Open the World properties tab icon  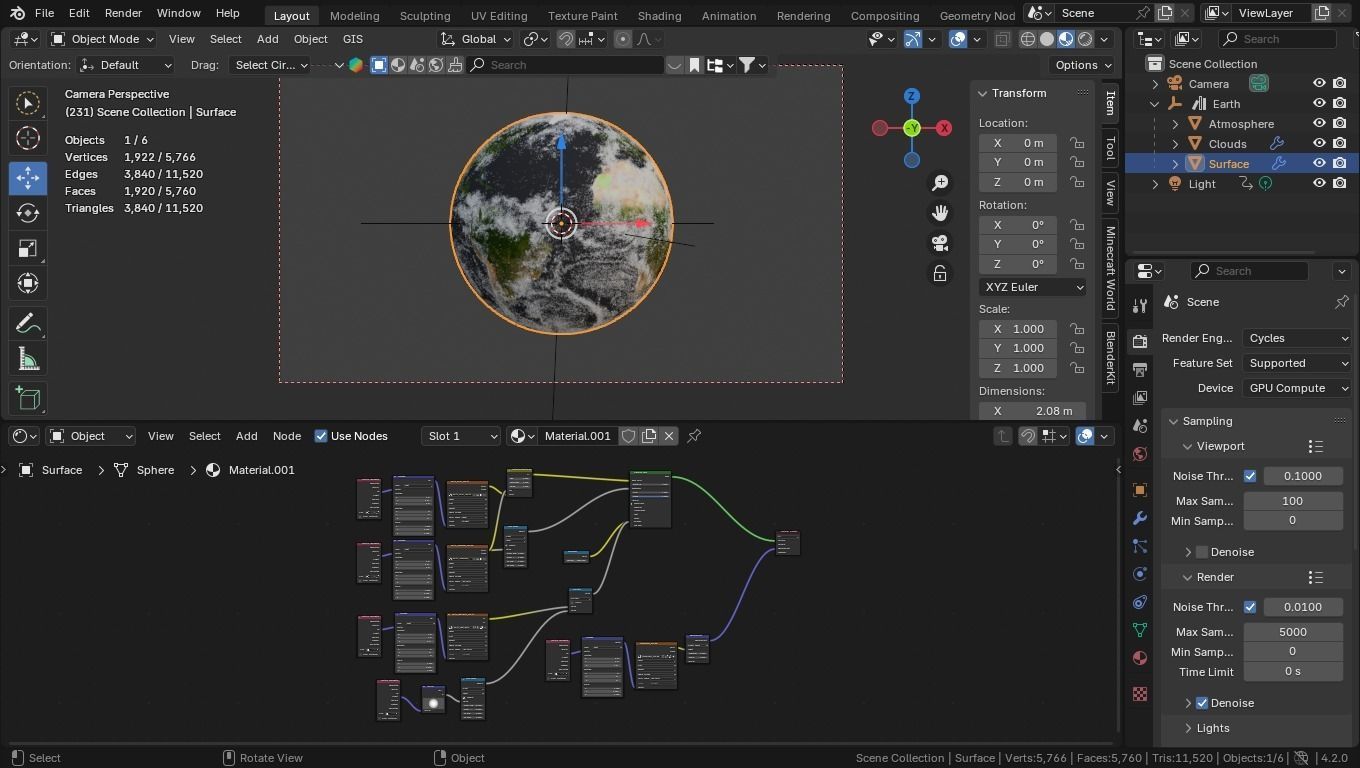pyautogui.click(x=1140, y=454)
